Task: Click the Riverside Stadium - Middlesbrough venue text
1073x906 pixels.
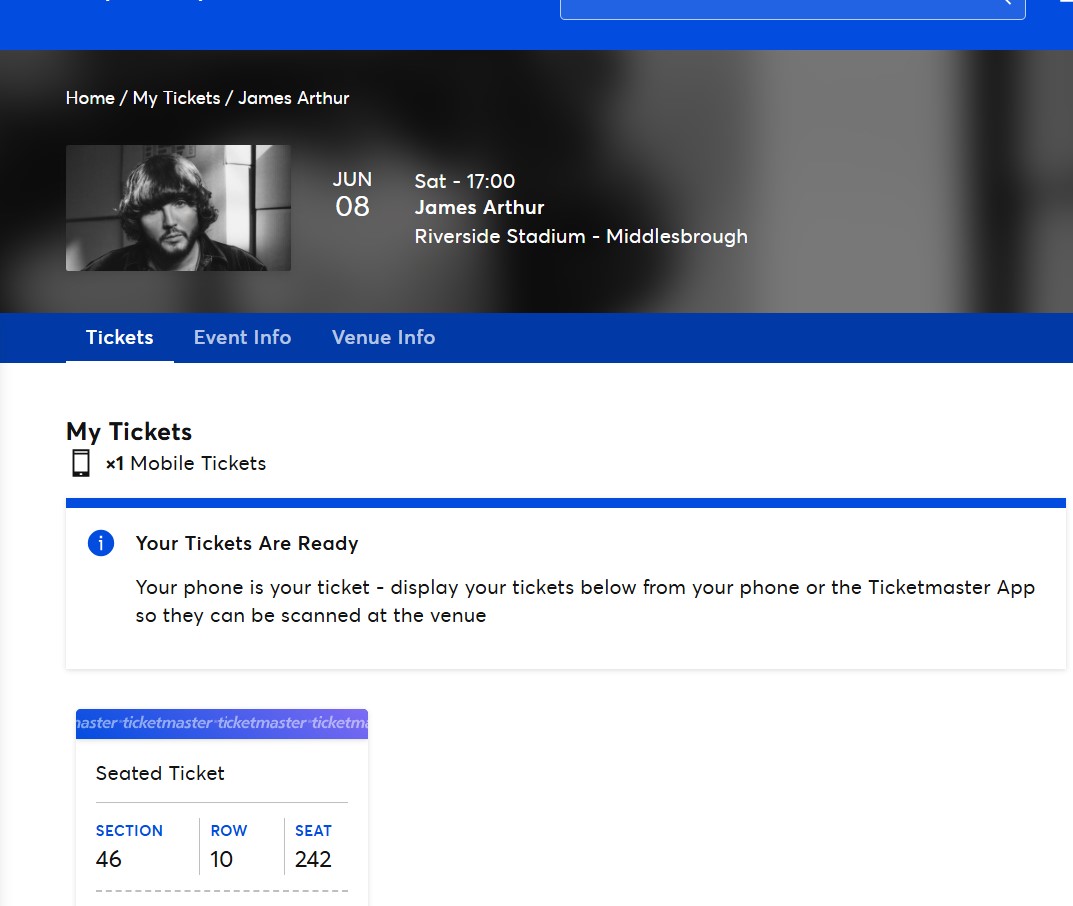Action: [580, 237]
